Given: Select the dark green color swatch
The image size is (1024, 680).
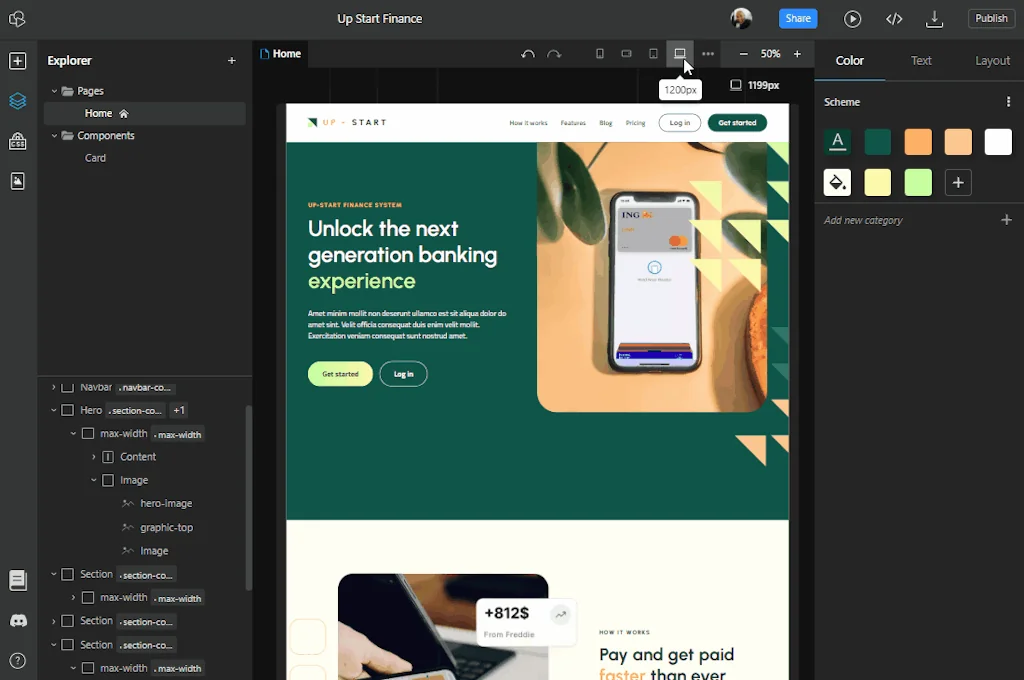Looking at the screenshot, I should click(878, 142).
